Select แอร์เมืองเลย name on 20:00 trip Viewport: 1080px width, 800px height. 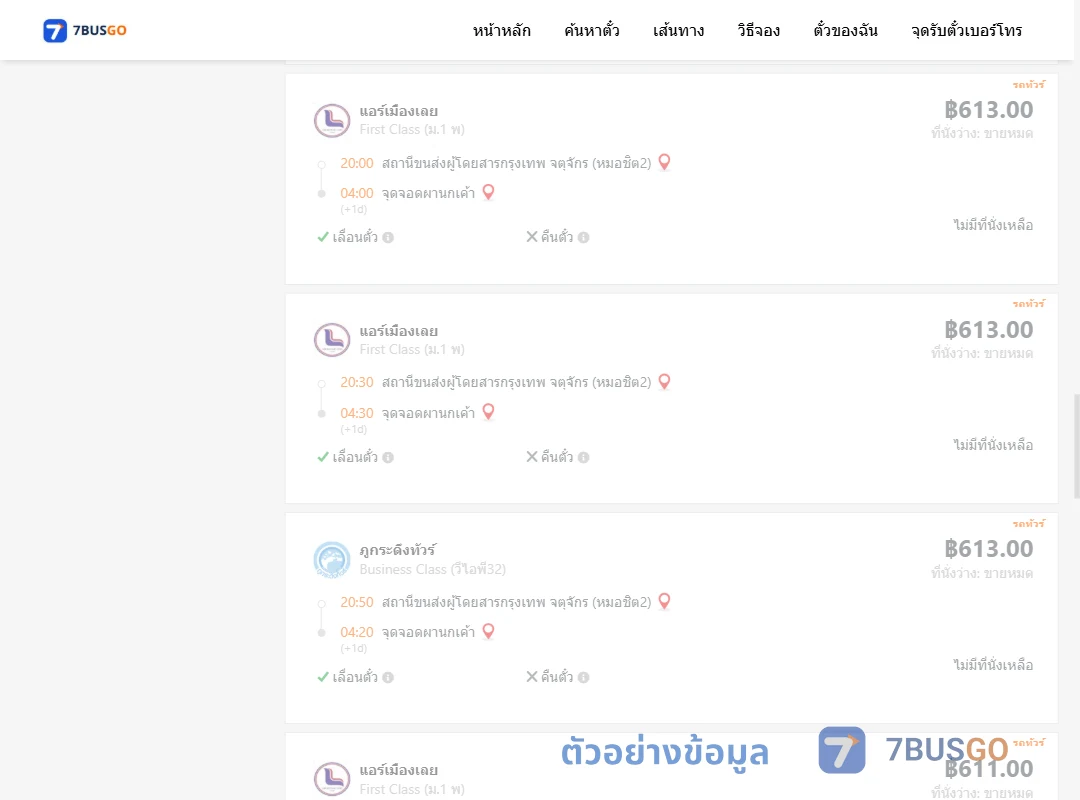(x=399, y=111)
